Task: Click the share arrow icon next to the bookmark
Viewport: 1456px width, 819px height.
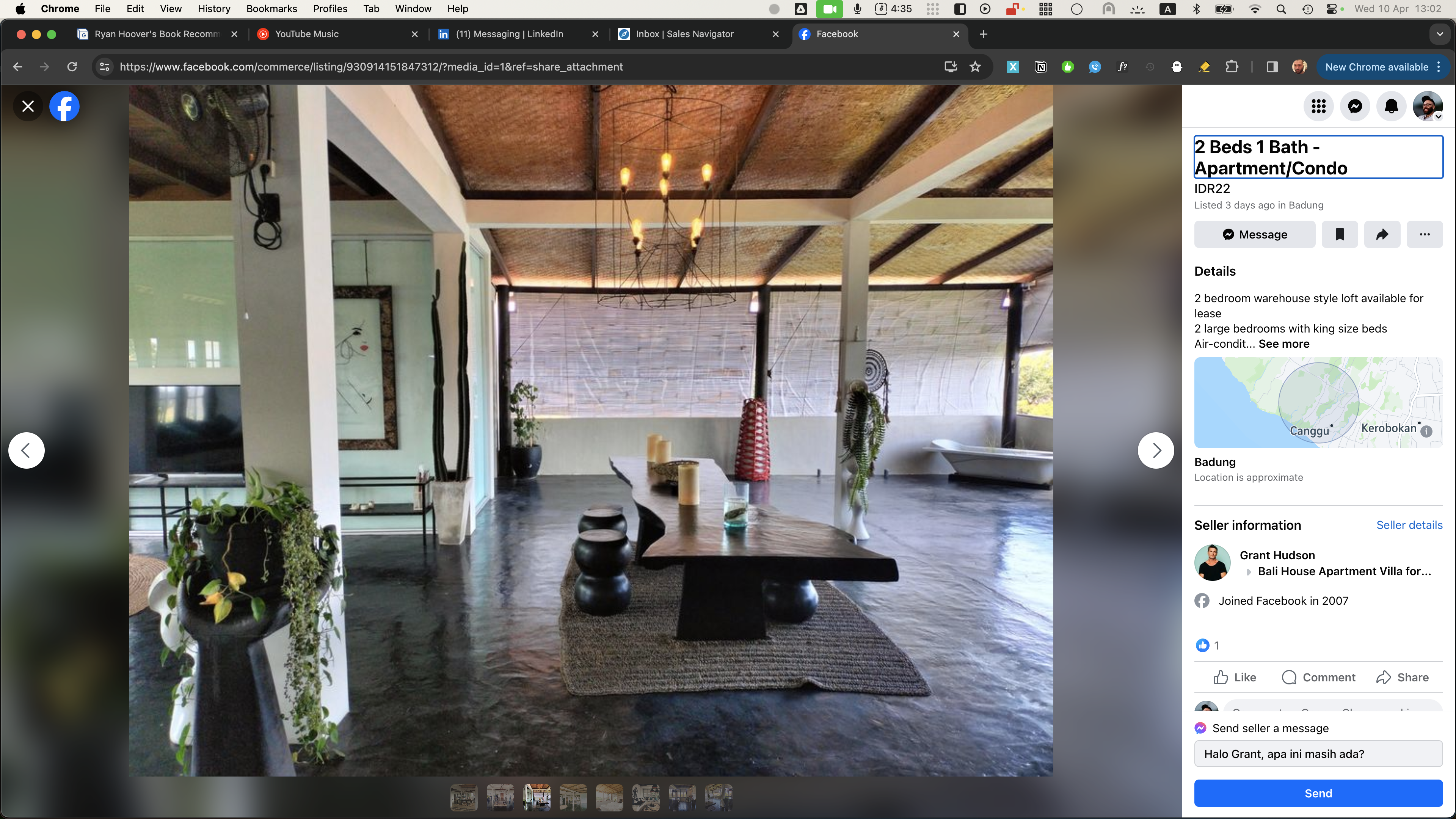Action: tap(1382, 235)
